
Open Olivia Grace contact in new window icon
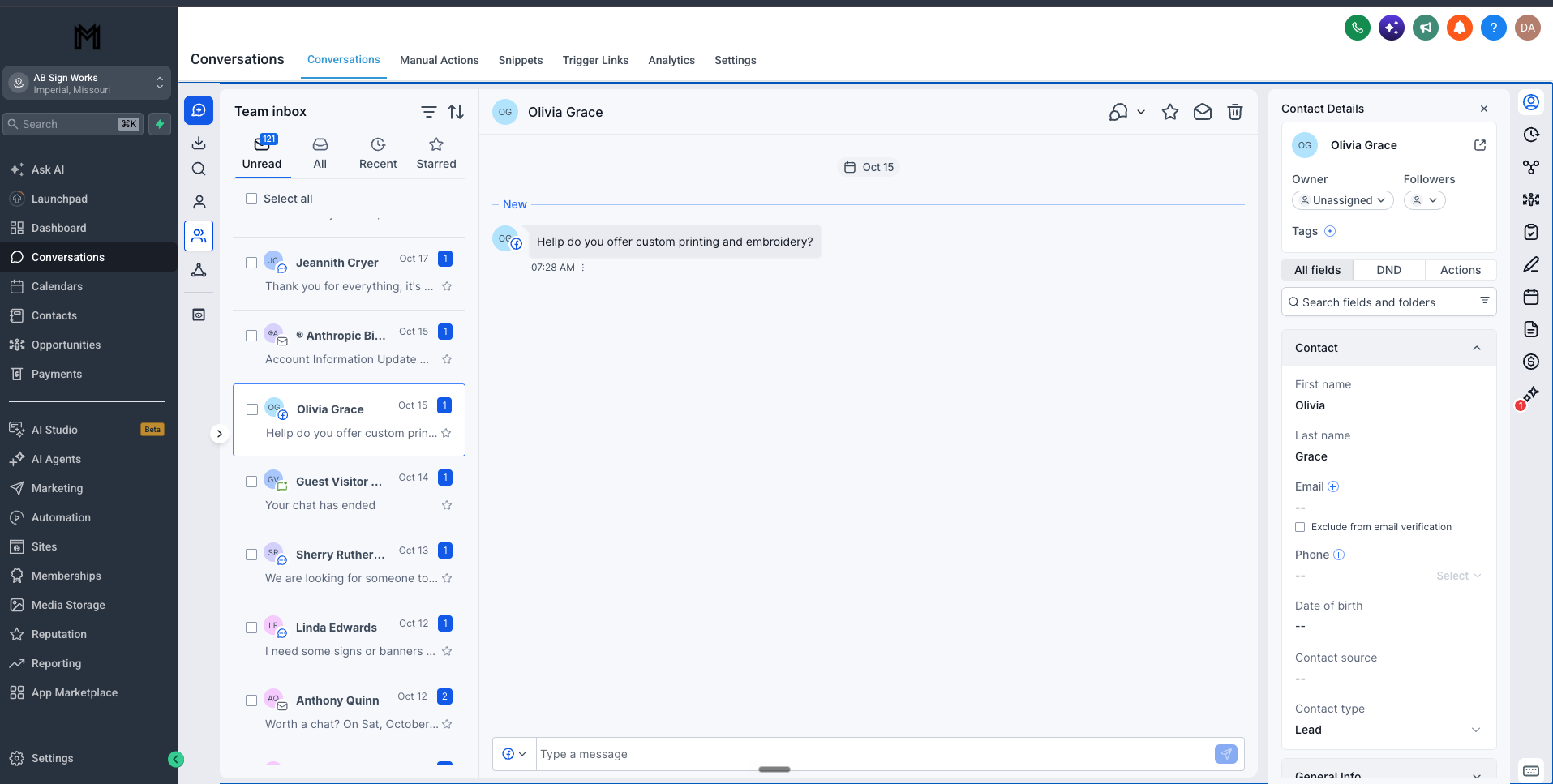[1480, 145]
